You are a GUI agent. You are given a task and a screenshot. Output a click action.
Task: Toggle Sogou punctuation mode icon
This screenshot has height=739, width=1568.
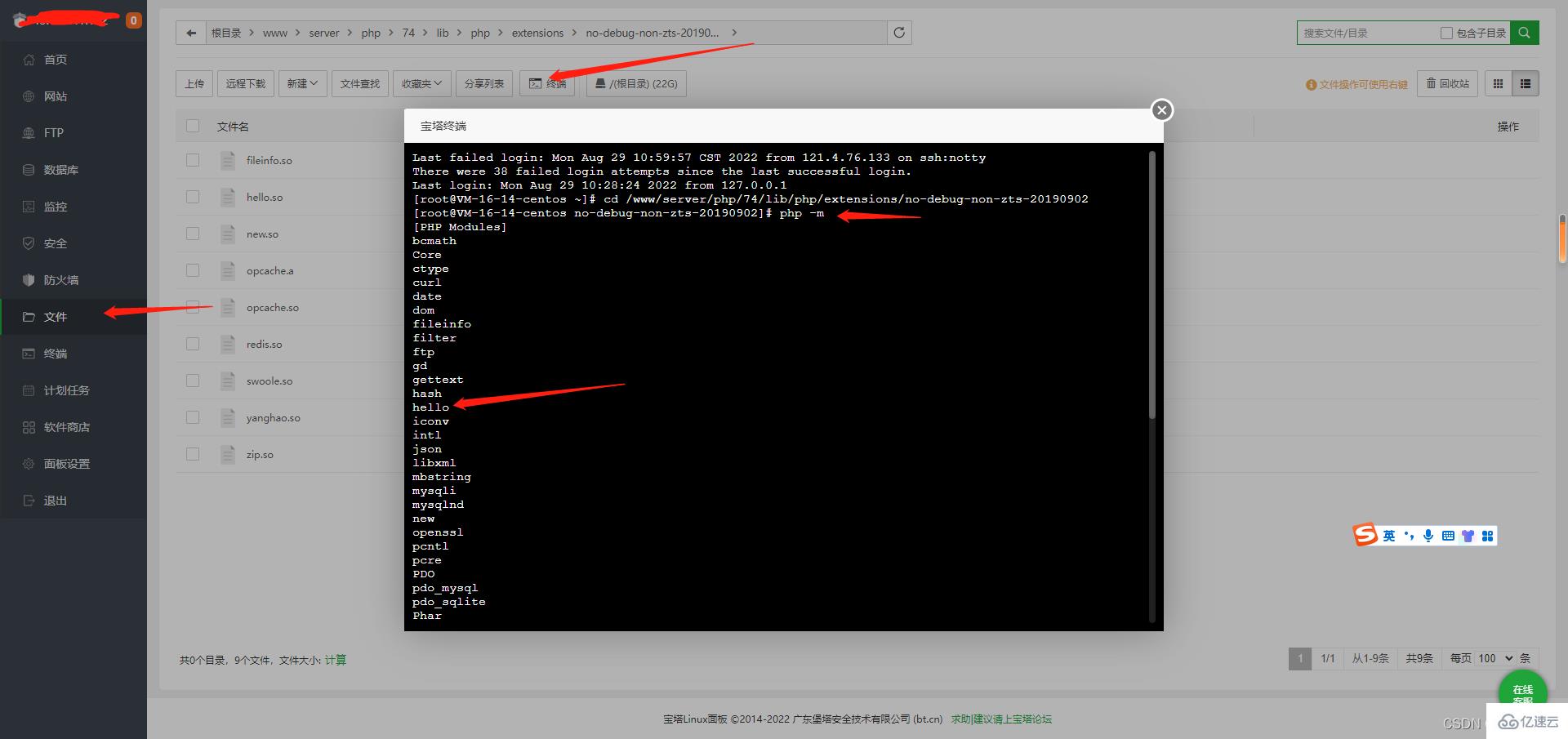coord(1409,536)
